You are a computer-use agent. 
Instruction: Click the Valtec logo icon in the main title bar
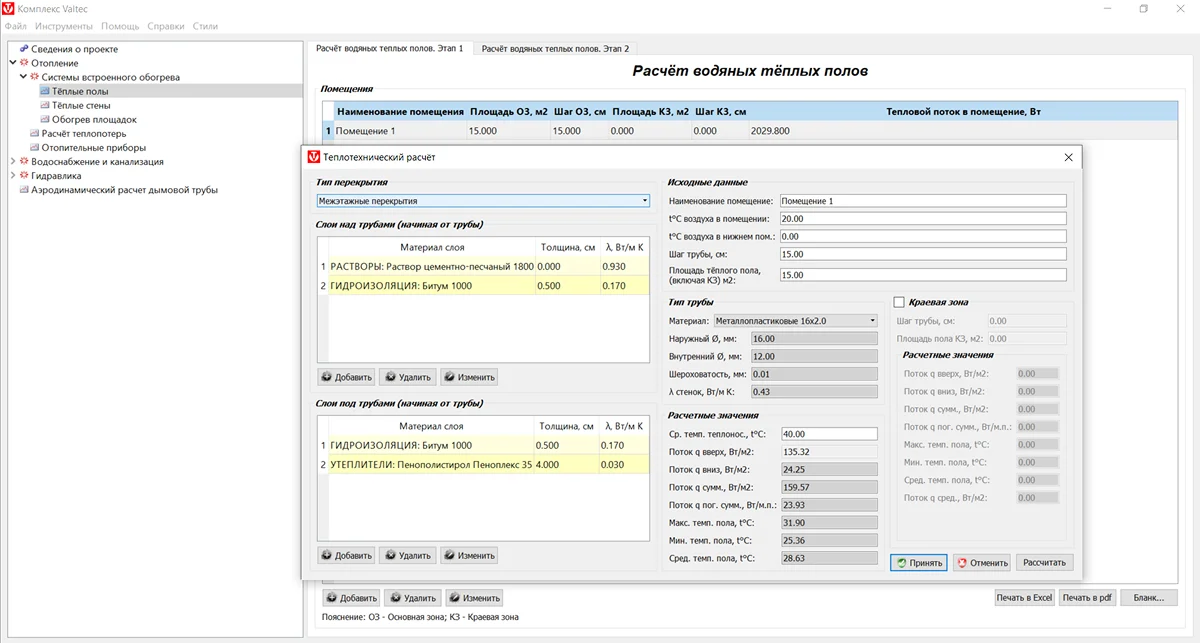coord(8,8)
